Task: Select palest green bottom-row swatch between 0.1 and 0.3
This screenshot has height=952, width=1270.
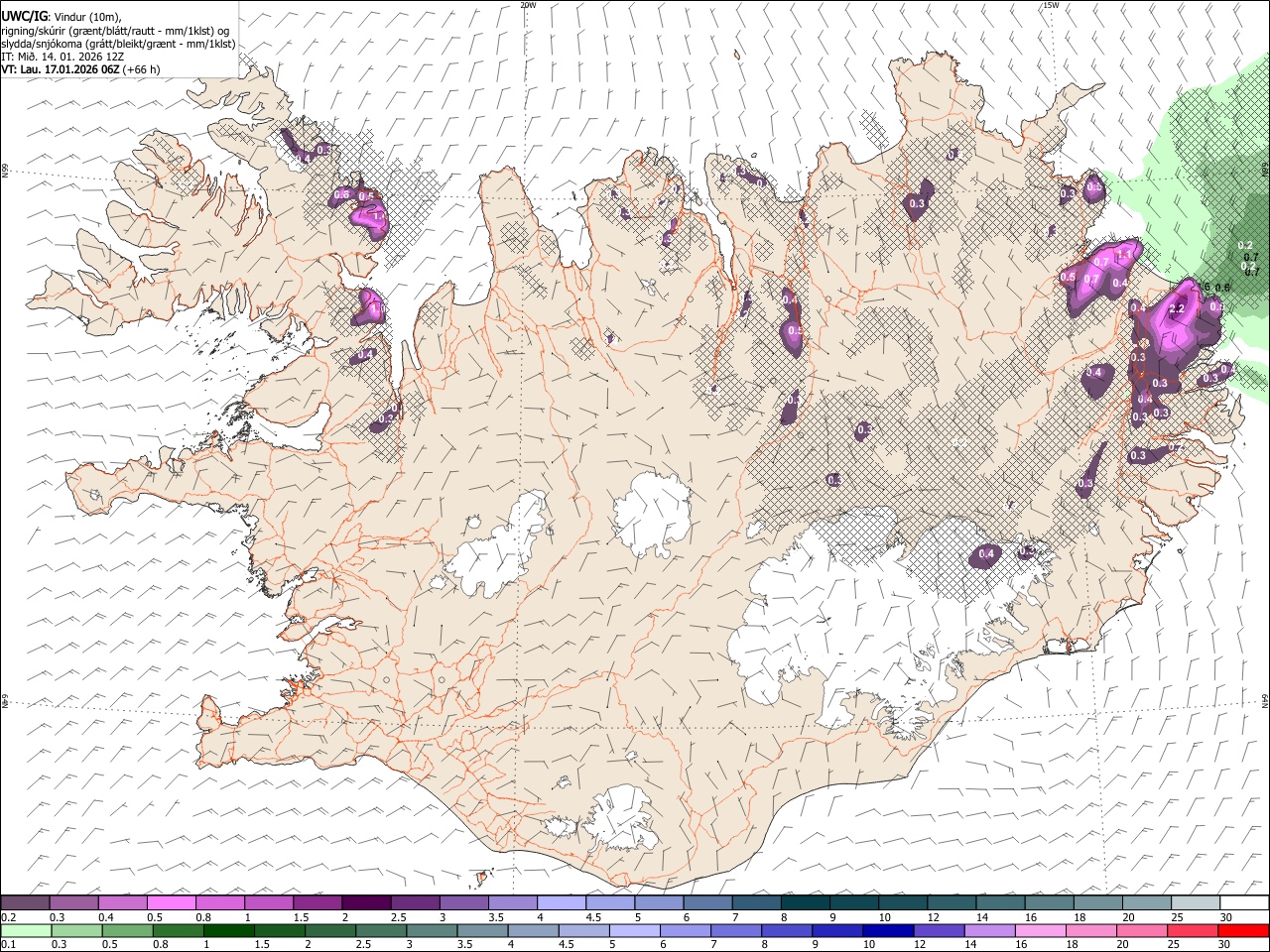Action: point(25,930)
